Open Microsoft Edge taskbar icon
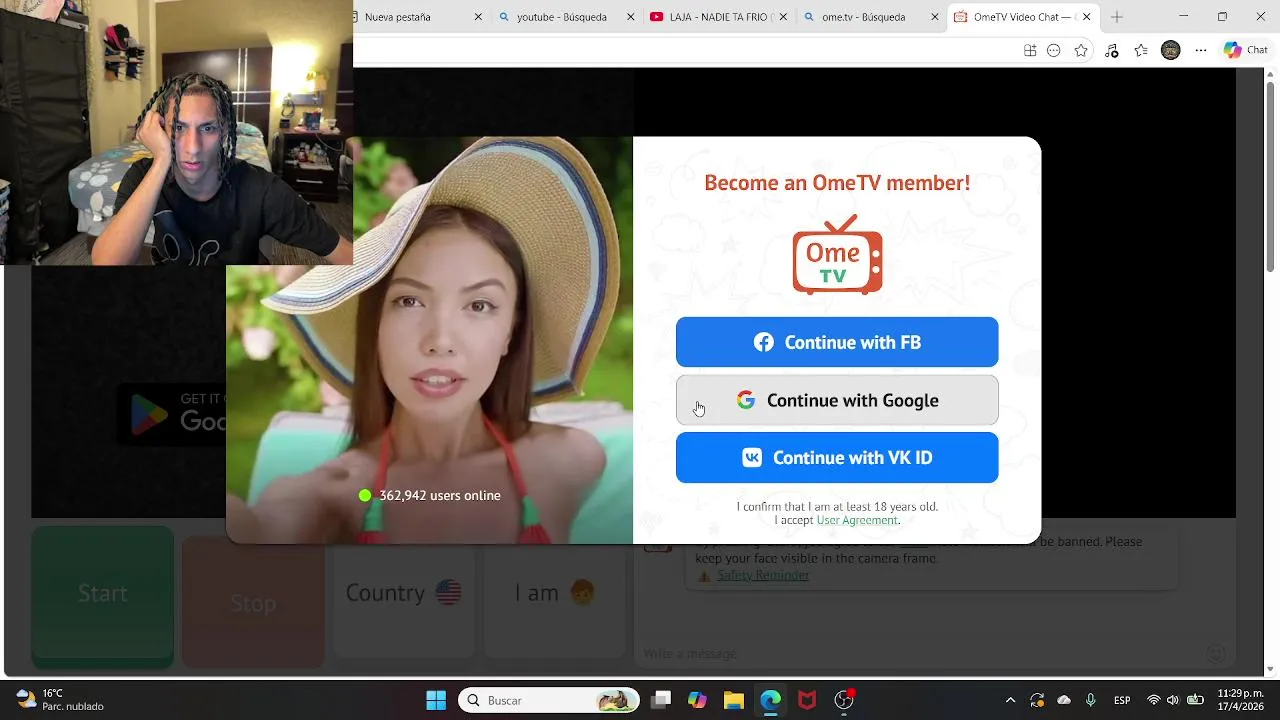 pyautogui.click(x=770, y=700)
